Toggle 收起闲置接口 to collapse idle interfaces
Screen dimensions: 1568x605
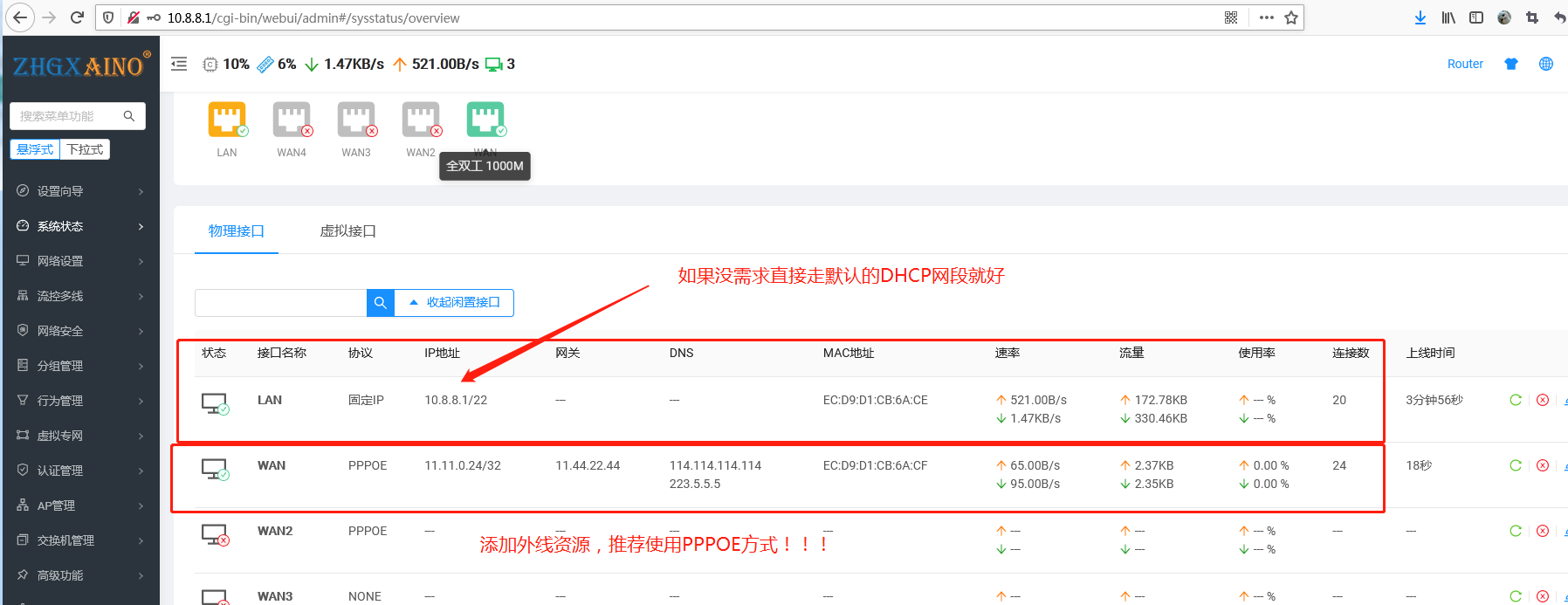[454, 303]
